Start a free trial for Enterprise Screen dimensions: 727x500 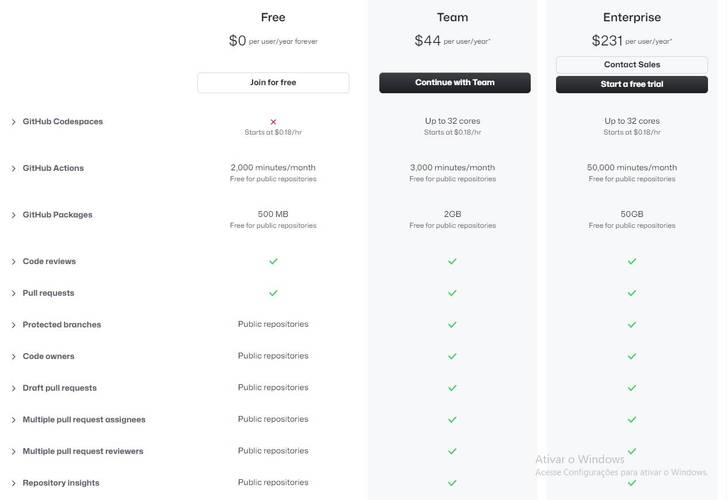(632, 84)
